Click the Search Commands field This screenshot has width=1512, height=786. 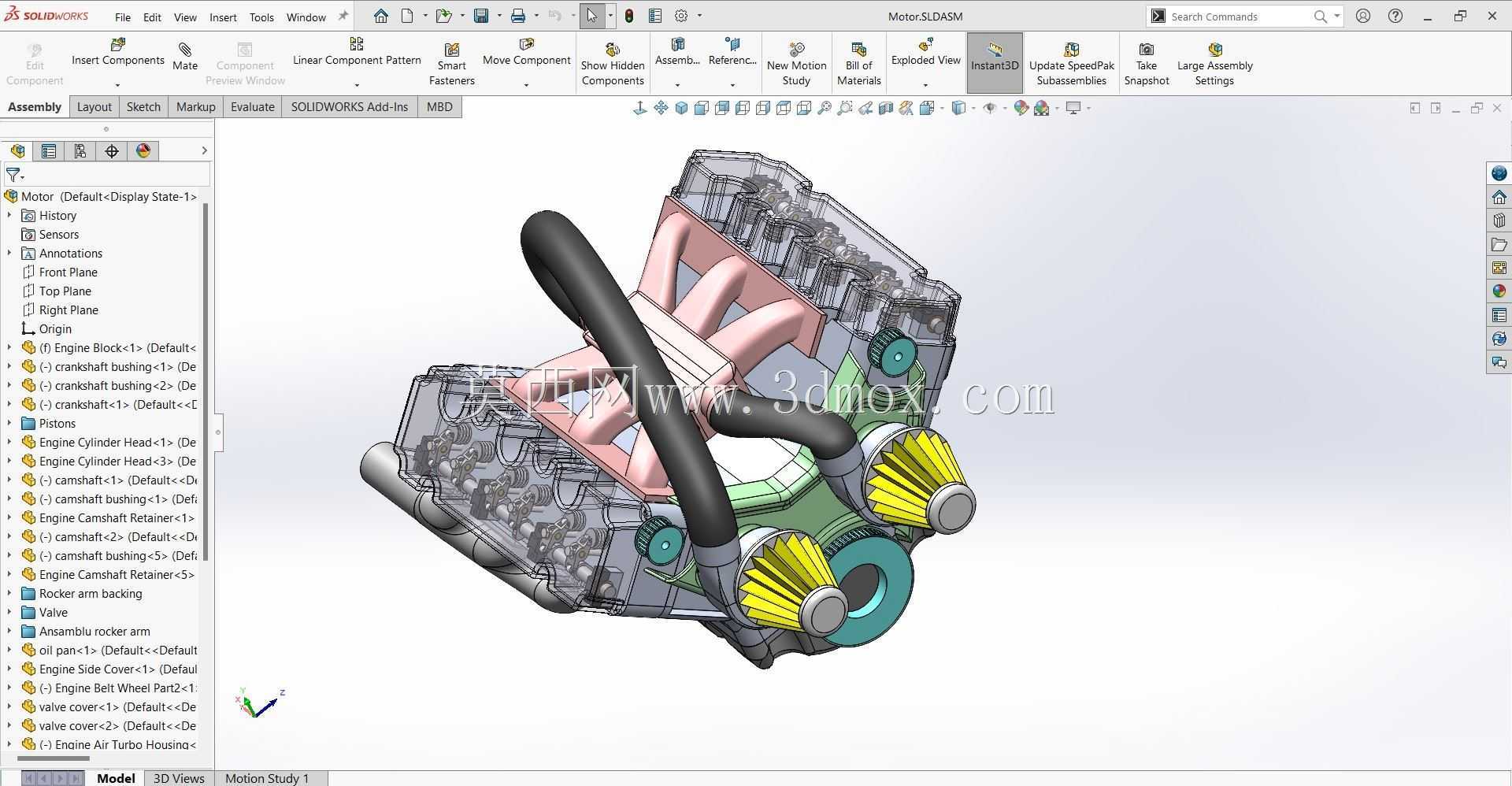point(1240,17)
